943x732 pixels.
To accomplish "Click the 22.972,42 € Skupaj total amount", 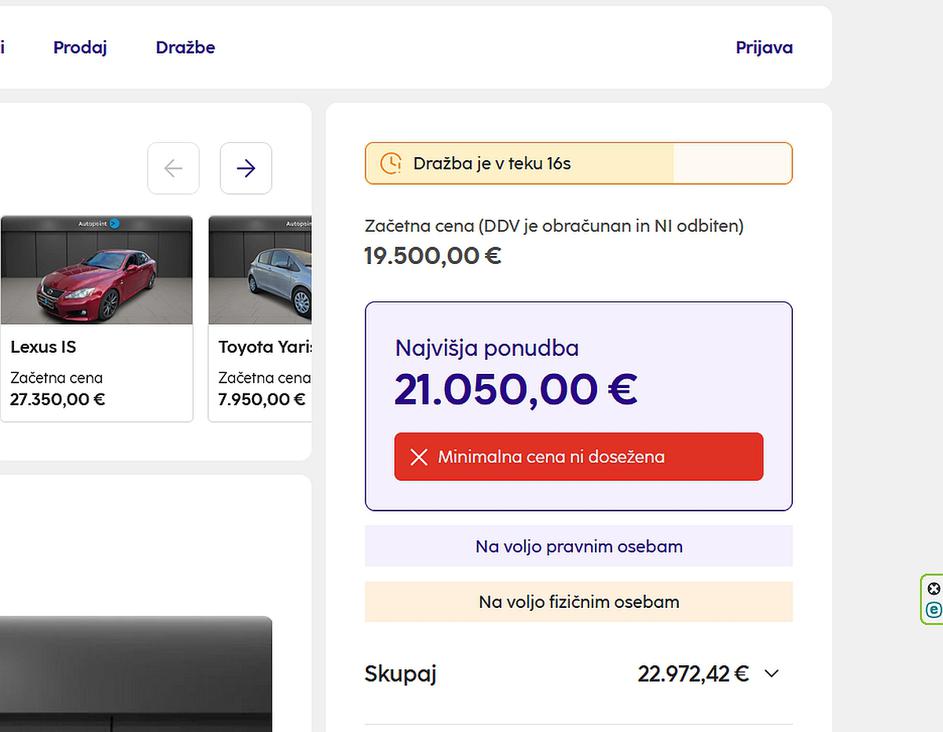I will click(692, 674).
